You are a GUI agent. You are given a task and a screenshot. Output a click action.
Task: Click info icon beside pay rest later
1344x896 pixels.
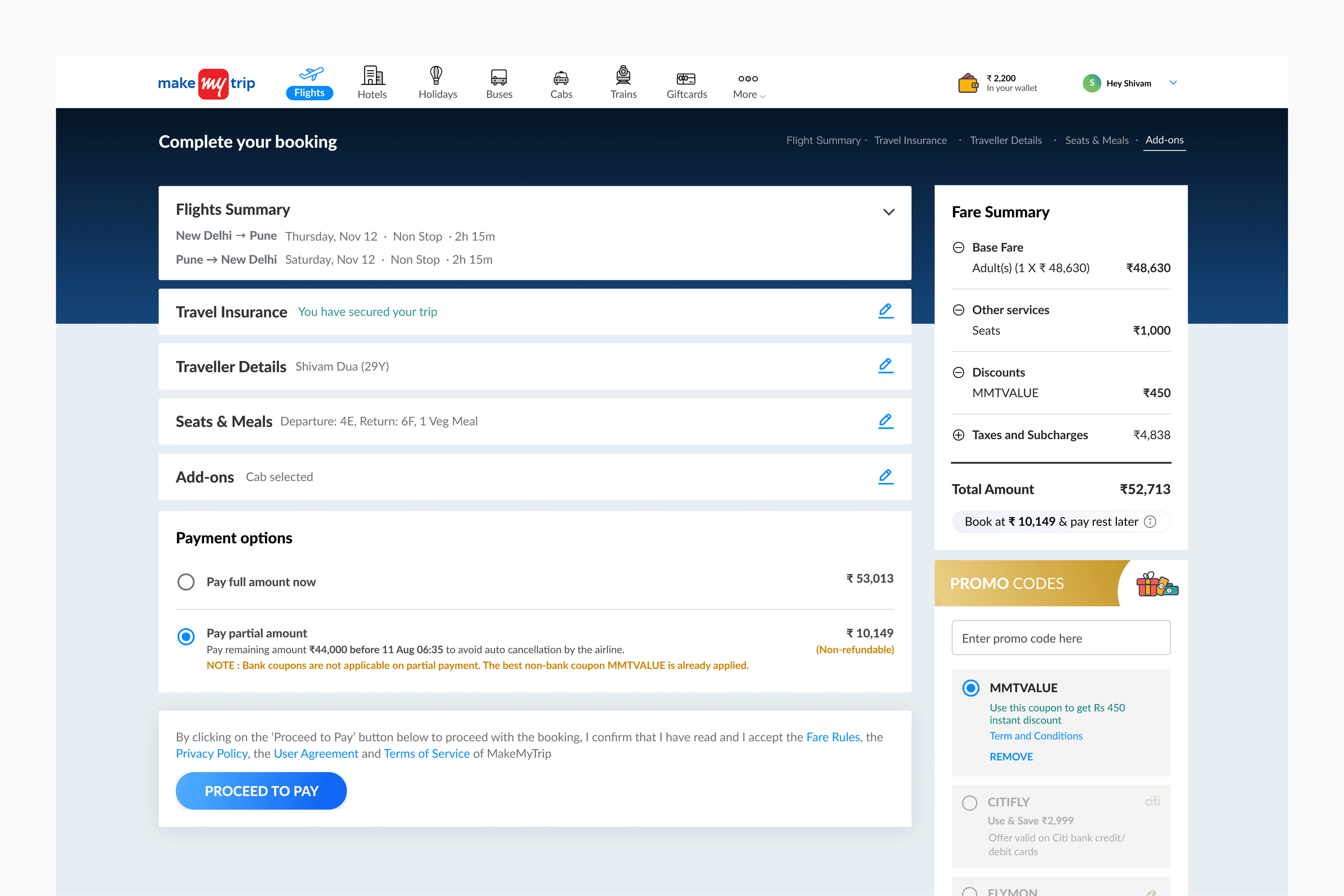pos(1150,522)
